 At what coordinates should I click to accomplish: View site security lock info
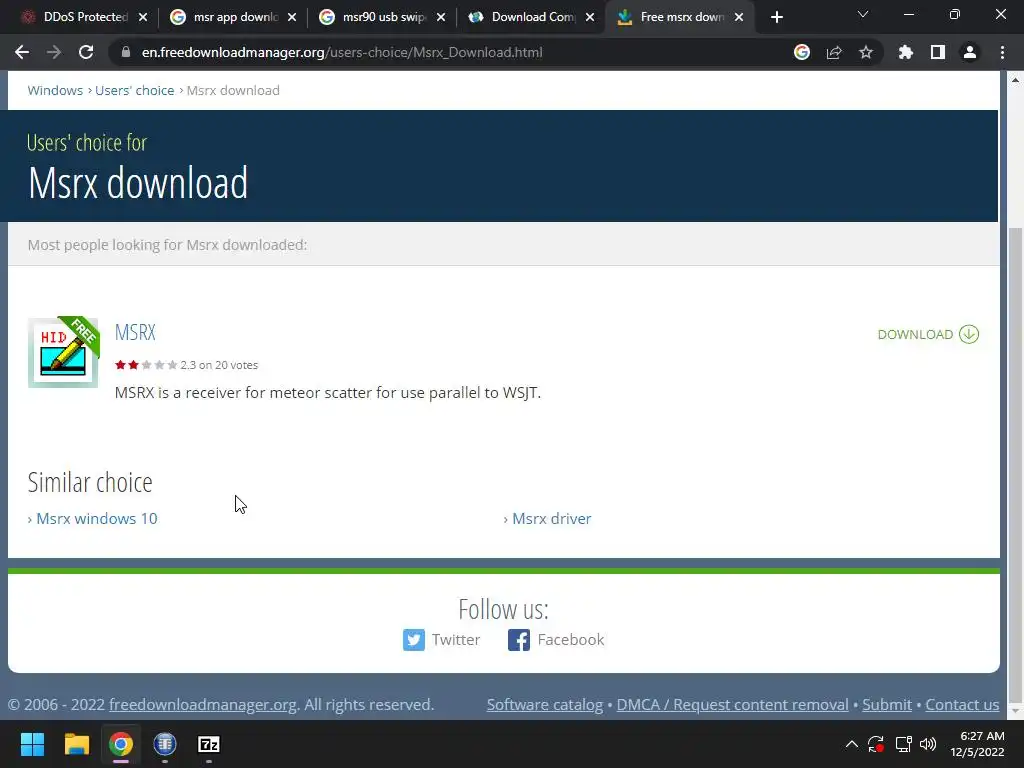[x=126, y=52]
